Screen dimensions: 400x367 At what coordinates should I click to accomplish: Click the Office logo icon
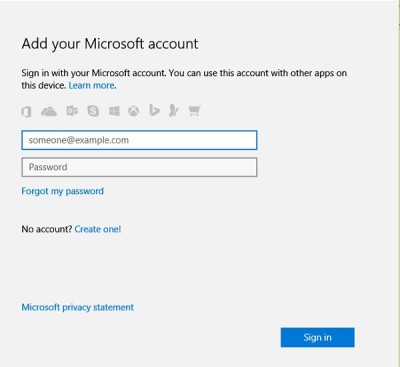[x=27, y=111]
